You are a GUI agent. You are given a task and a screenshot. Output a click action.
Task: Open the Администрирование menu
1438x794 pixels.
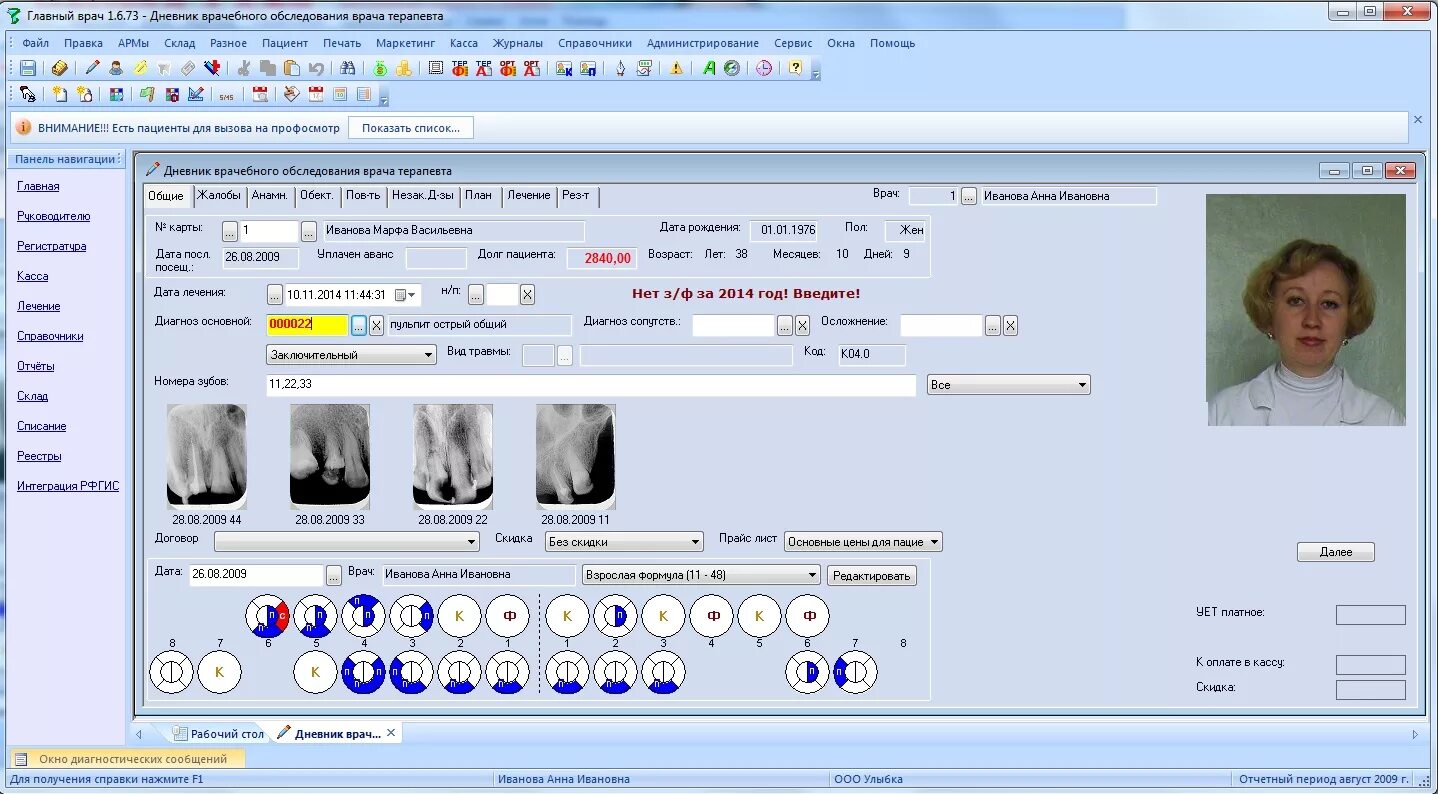(703, 43)
